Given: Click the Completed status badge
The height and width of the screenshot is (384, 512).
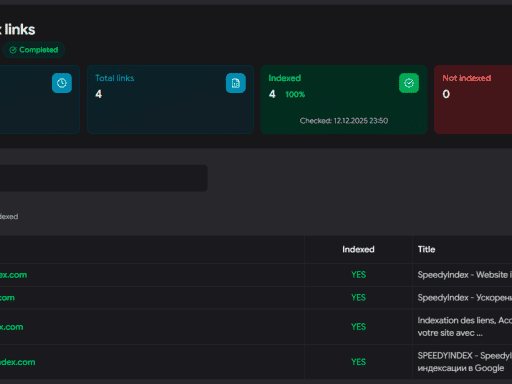Looking at the screenshot, I should 34,50.
